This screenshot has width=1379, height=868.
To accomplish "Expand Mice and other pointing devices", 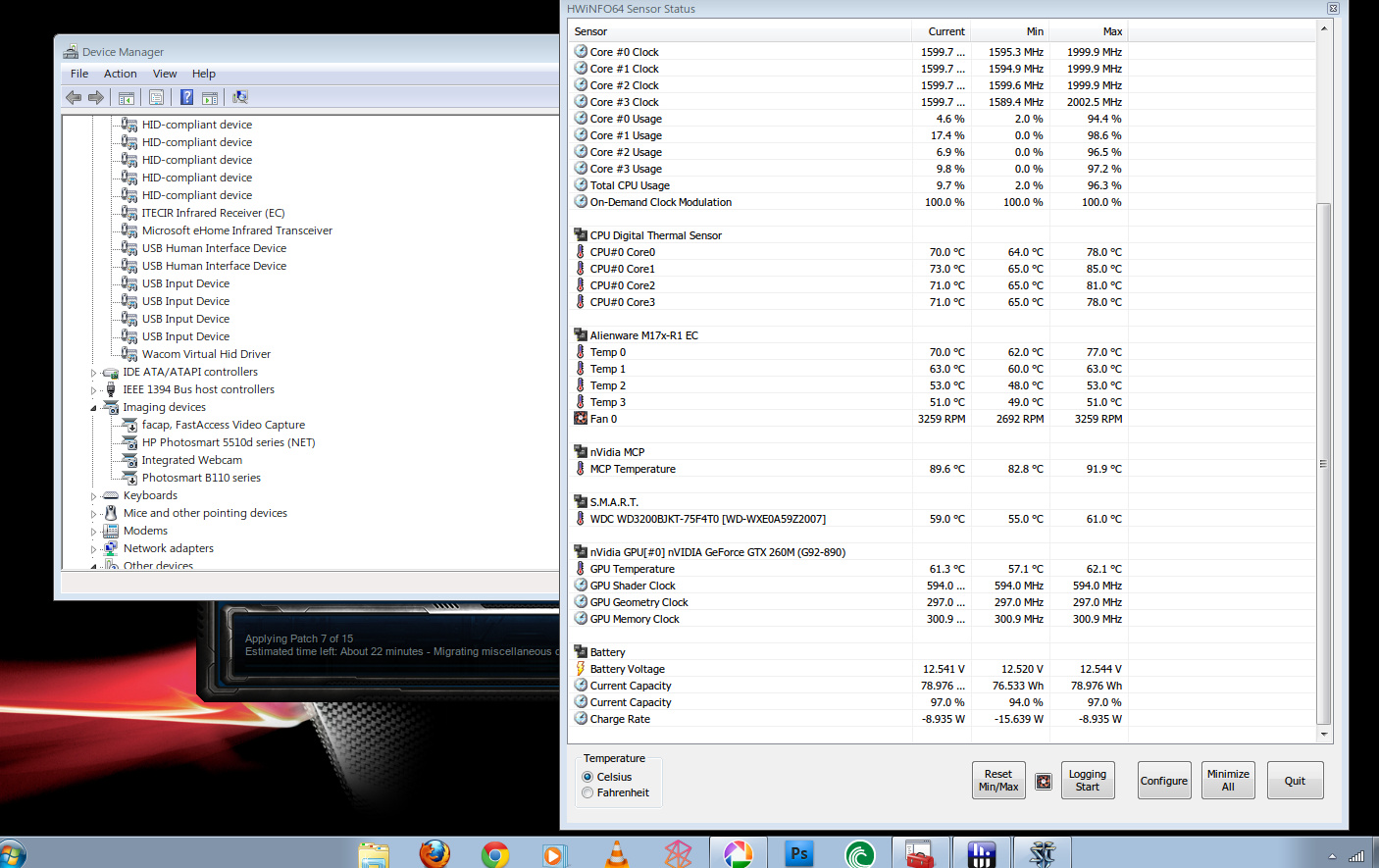I will (x=94, y=514).
